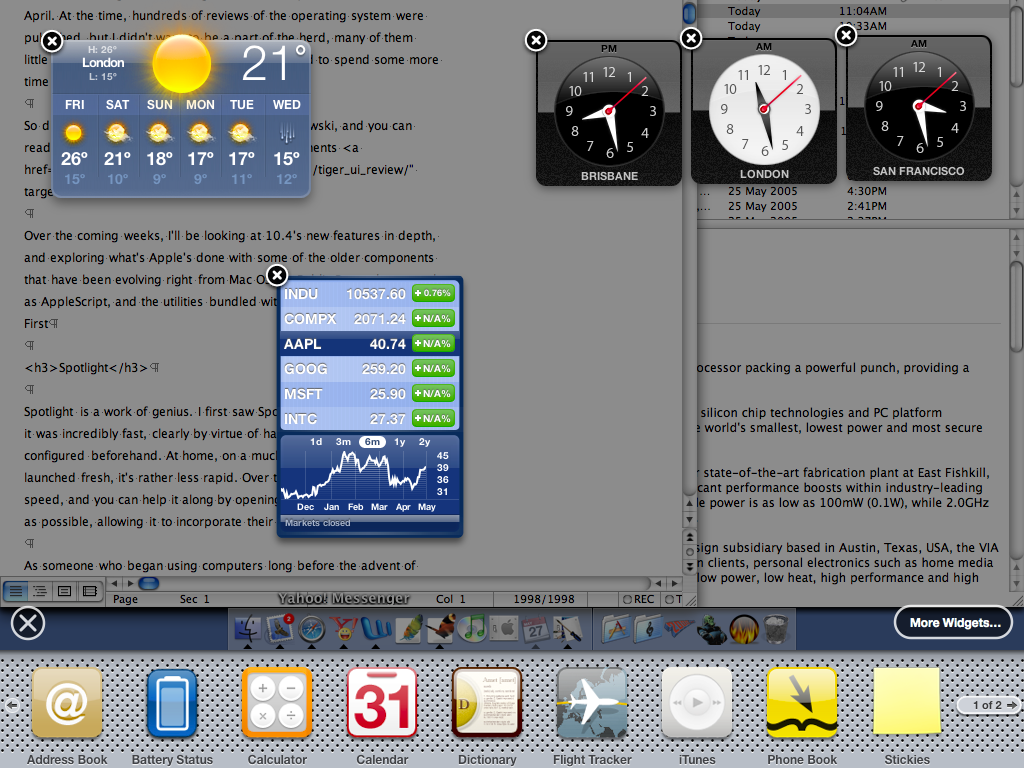Click the WED forecast in weather widget

(x=287, y=142)
